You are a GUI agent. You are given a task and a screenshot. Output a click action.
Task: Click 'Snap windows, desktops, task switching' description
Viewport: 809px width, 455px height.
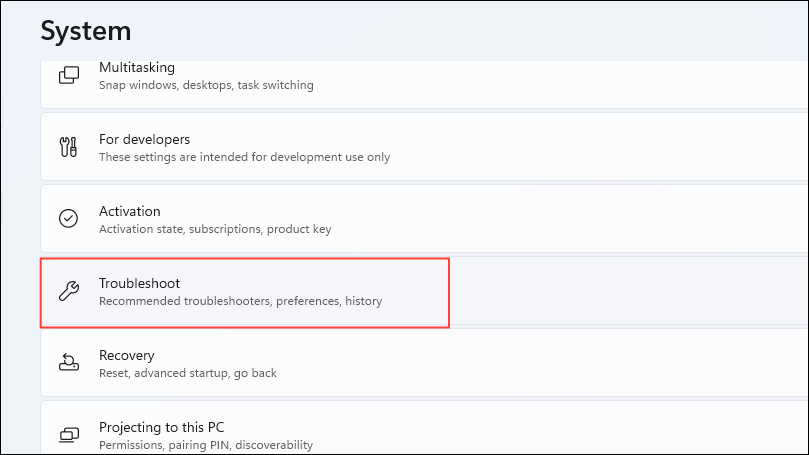tap(206, 85)
